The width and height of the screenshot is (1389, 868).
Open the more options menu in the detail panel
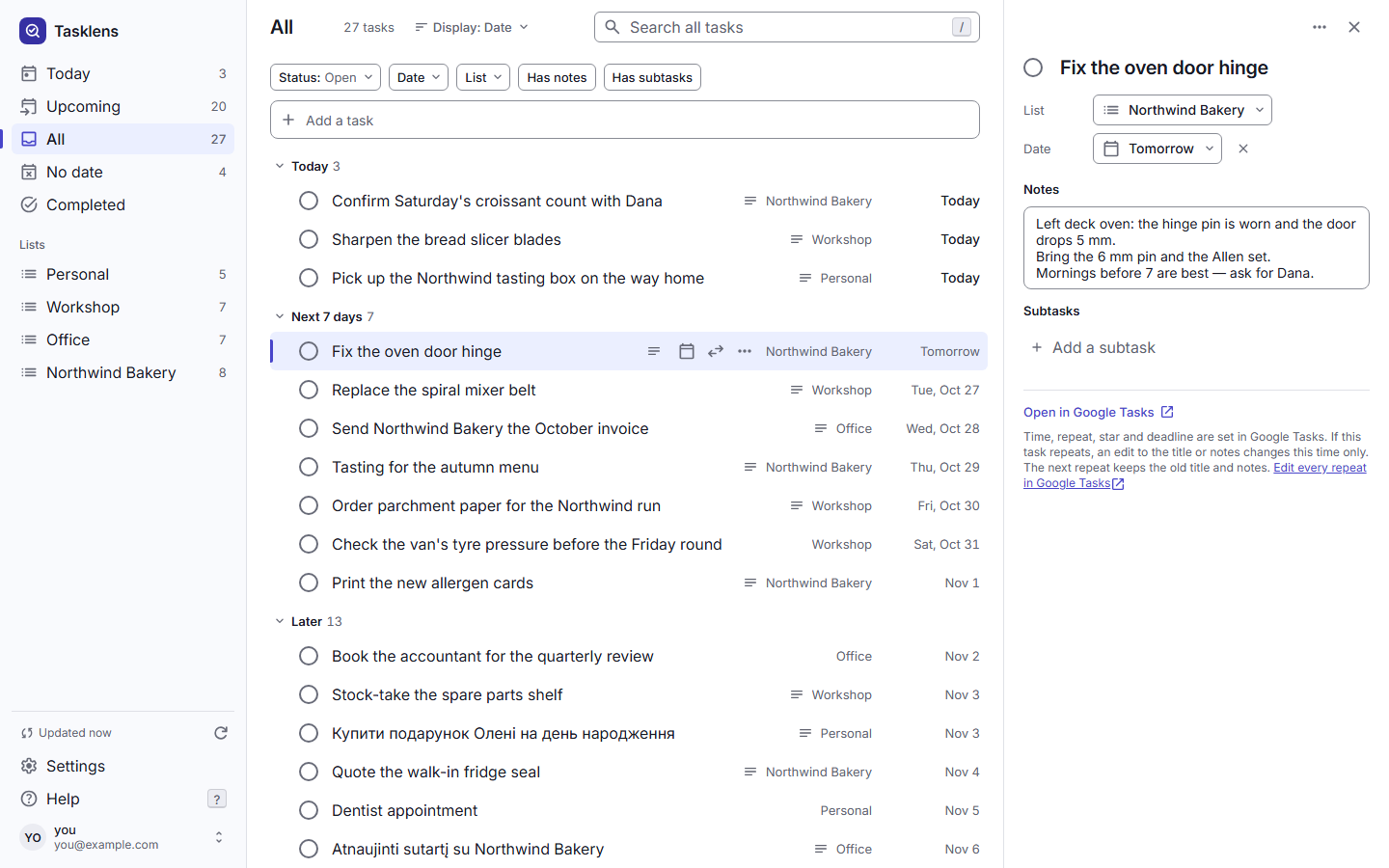1320,27
